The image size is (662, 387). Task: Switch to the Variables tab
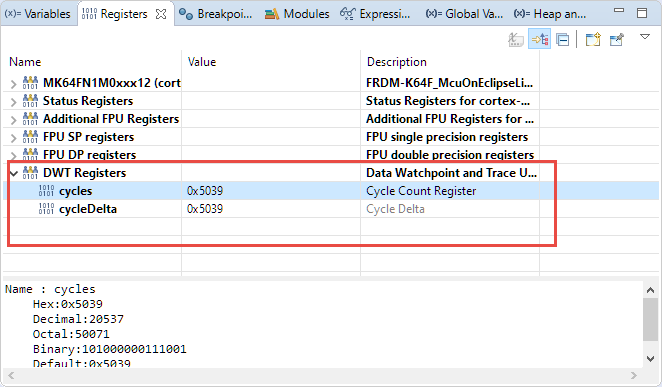[38, 14]
